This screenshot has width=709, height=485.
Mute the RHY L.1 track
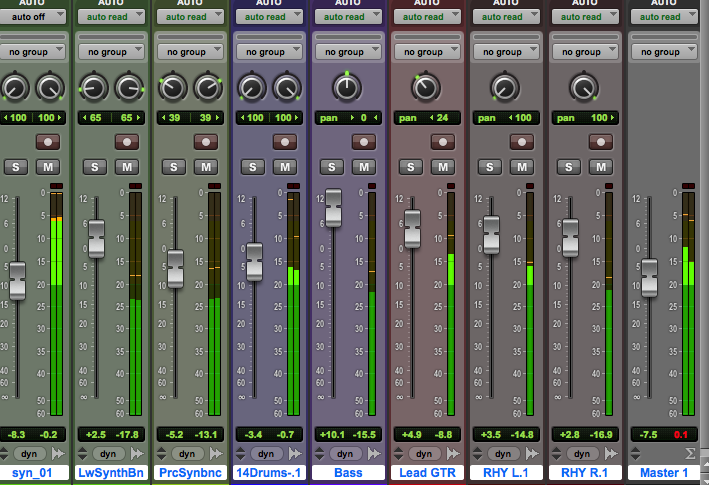520,167
